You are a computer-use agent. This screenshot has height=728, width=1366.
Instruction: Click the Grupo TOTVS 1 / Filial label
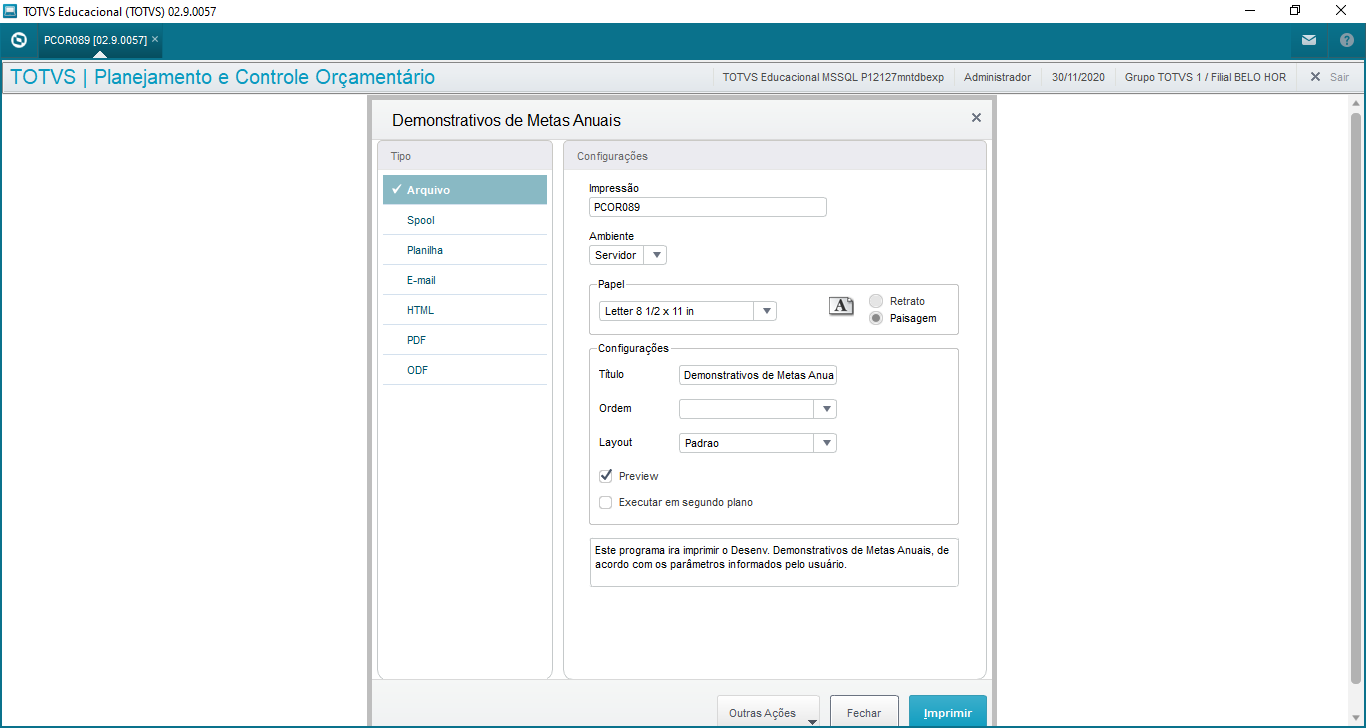coord(1205,77)
